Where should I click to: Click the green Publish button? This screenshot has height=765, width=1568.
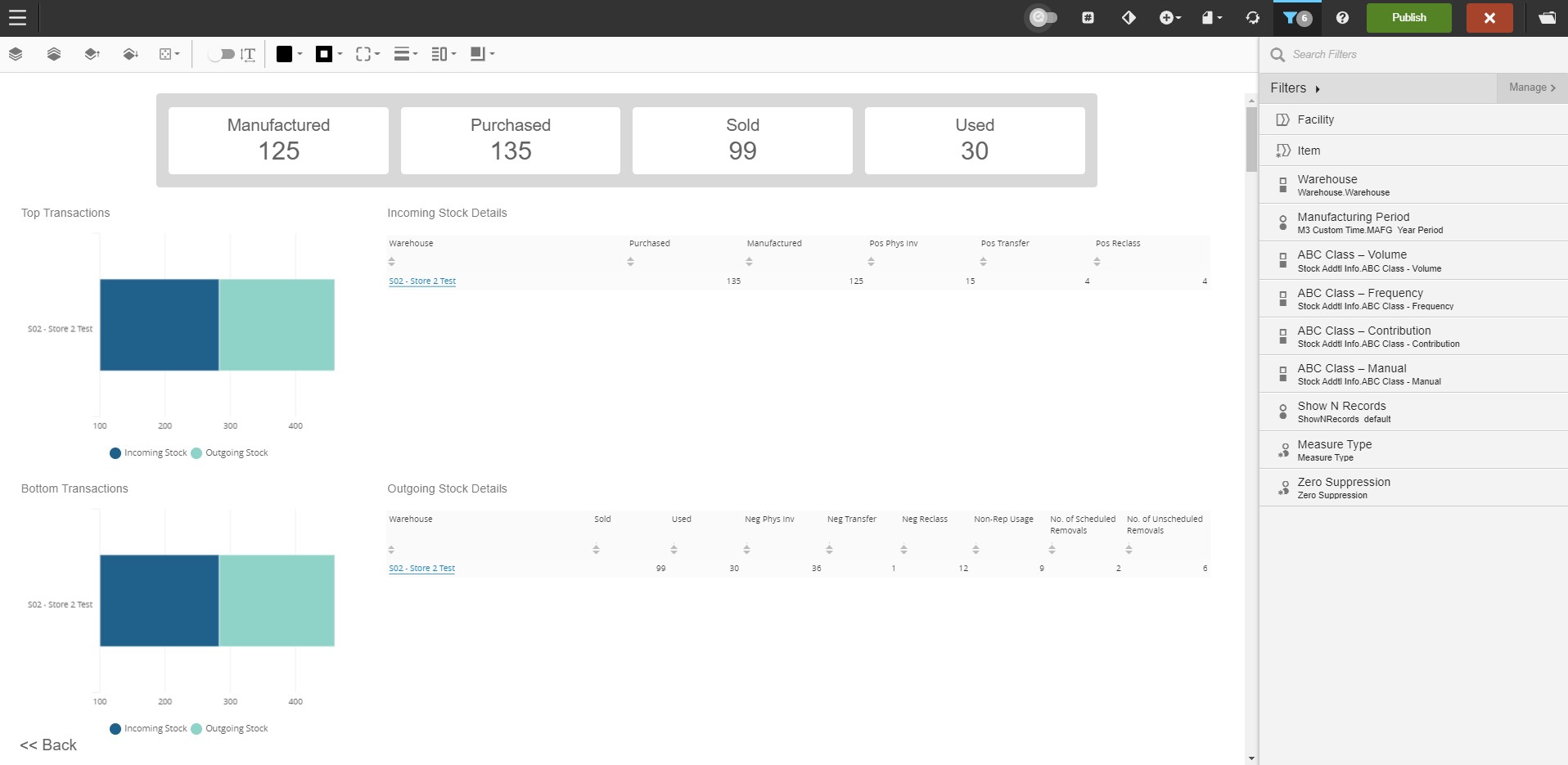point(1408,17)
